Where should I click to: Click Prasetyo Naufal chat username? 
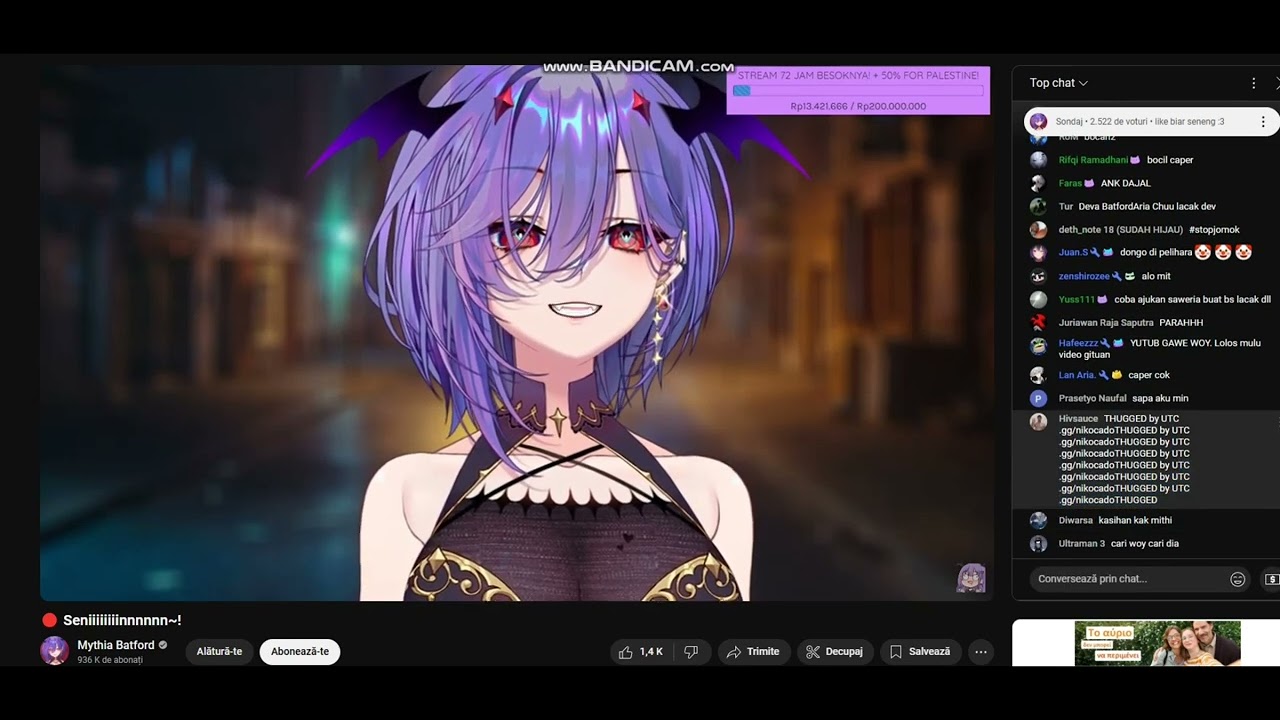(x=1092, y=398)
